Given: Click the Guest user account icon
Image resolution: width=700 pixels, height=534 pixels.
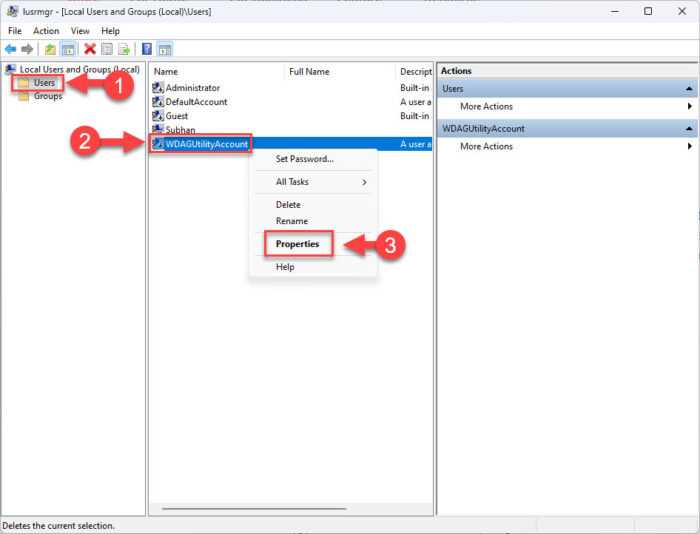Looking at the screenshot, I should (x=158, y=116).
